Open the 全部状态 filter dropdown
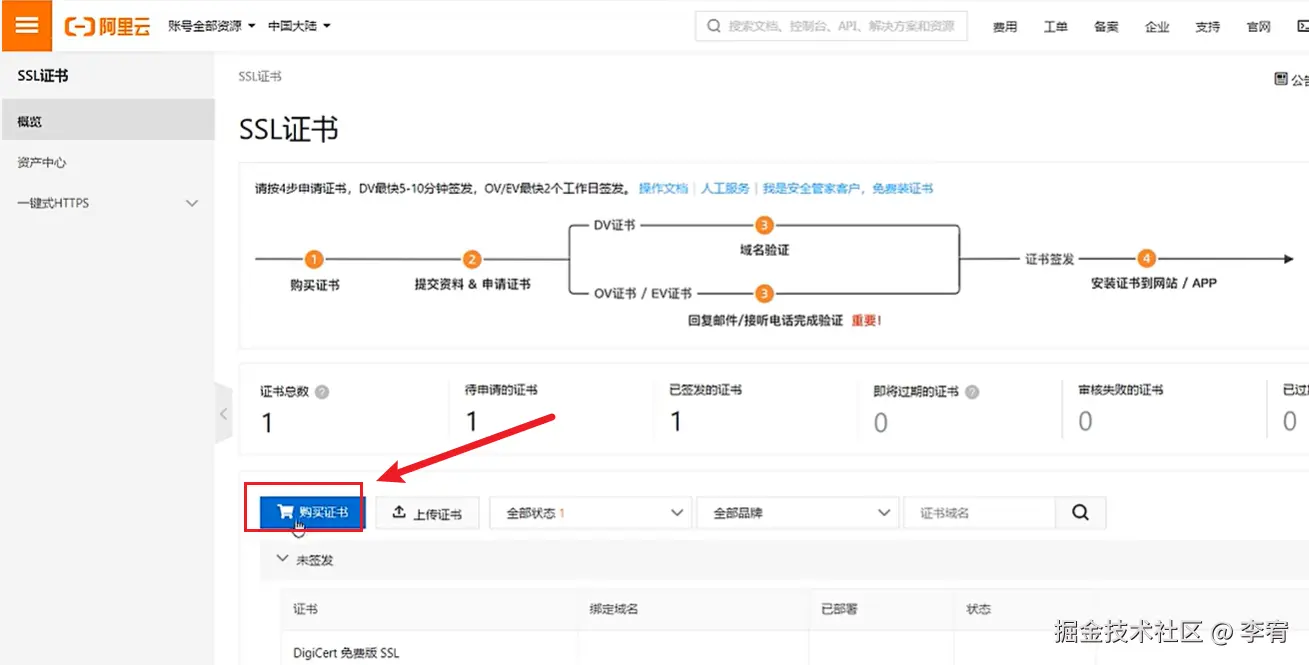This screenshot has width=1309, height=665. tap(591, 513)
